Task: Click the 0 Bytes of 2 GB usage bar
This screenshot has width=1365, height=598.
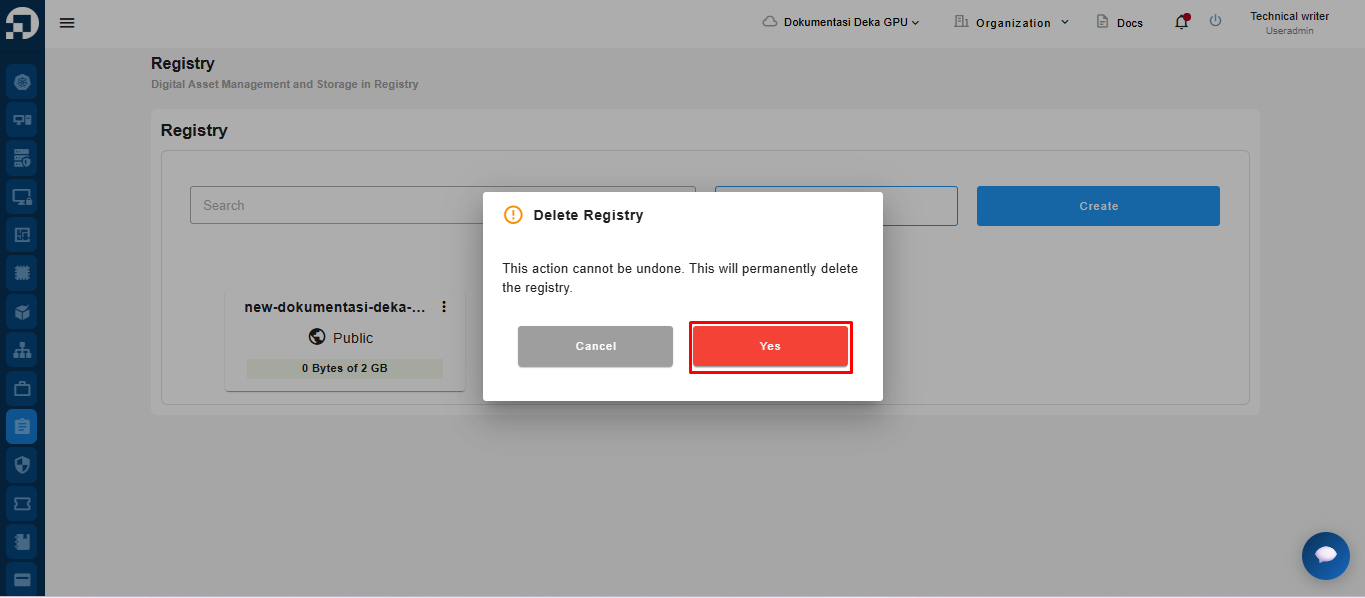Action: (x=344, y=368)
